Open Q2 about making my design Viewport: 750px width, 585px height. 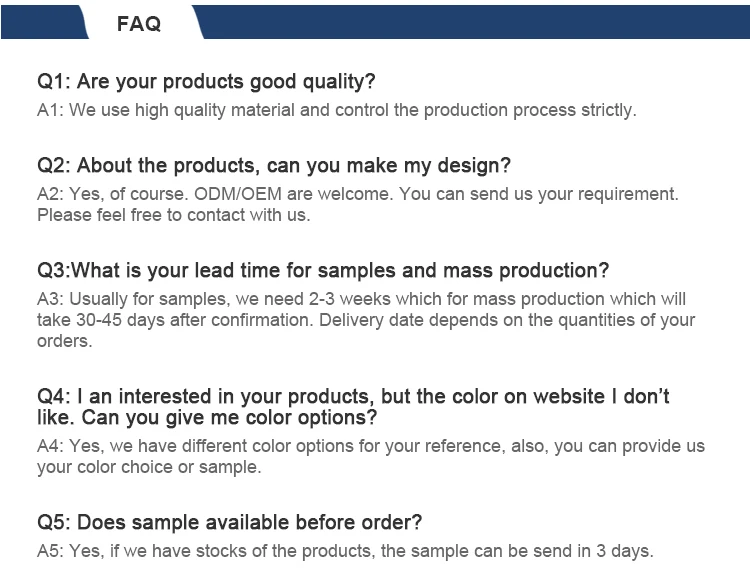click(x=274, y=165)
